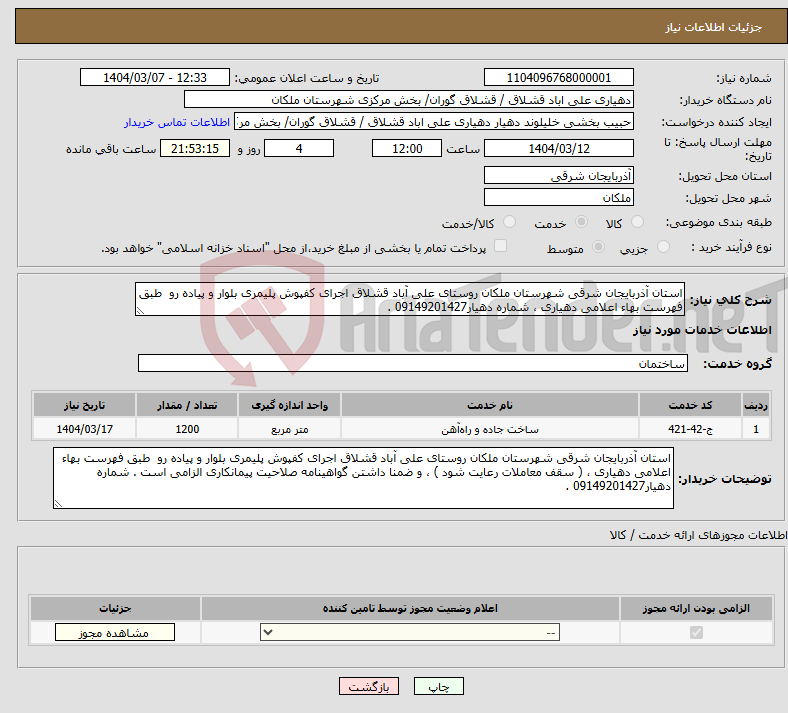Select the کالا radio button

(637, 222)
